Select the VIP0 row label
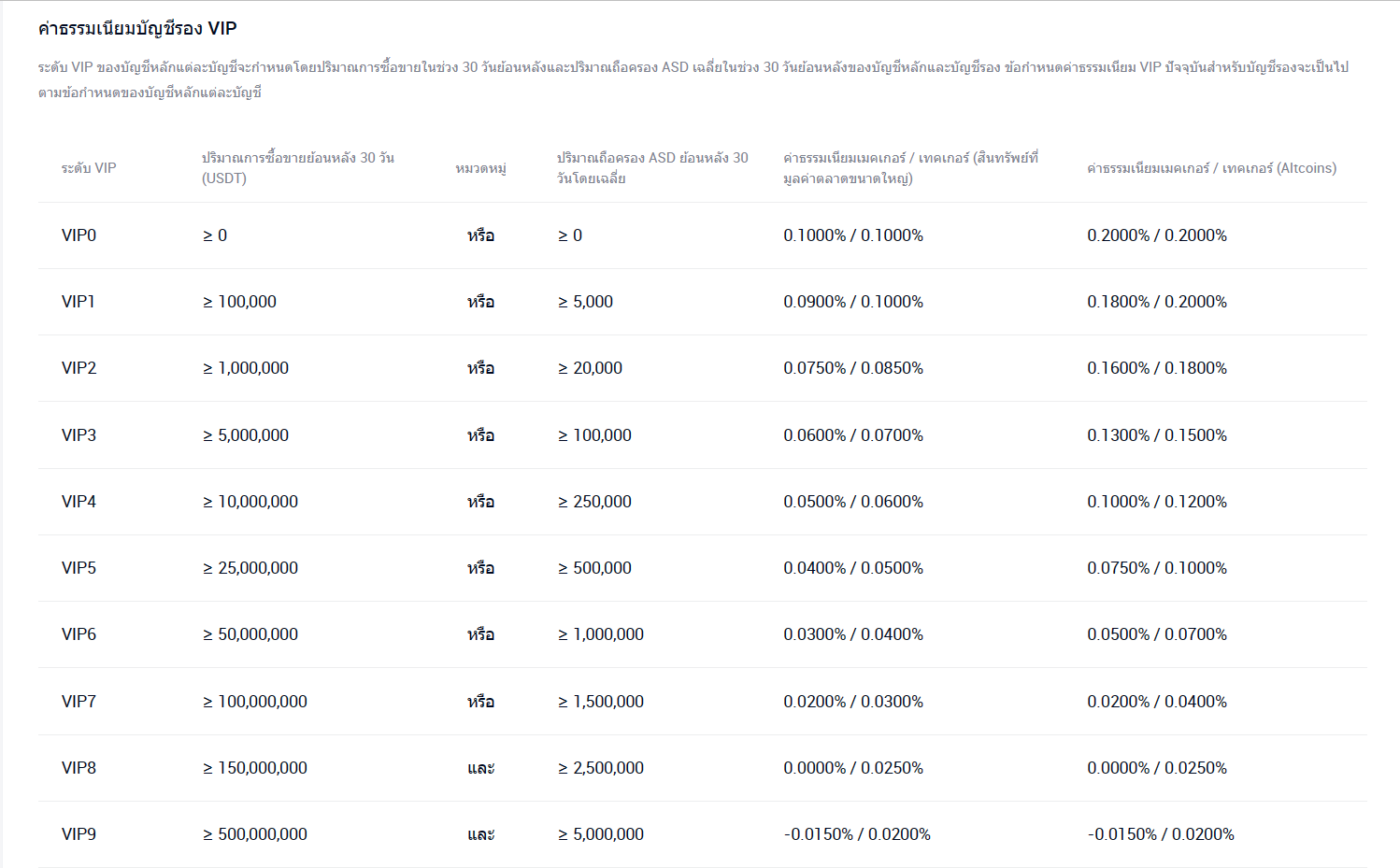This screenshot has width=1400, height=868. (79, 235)
